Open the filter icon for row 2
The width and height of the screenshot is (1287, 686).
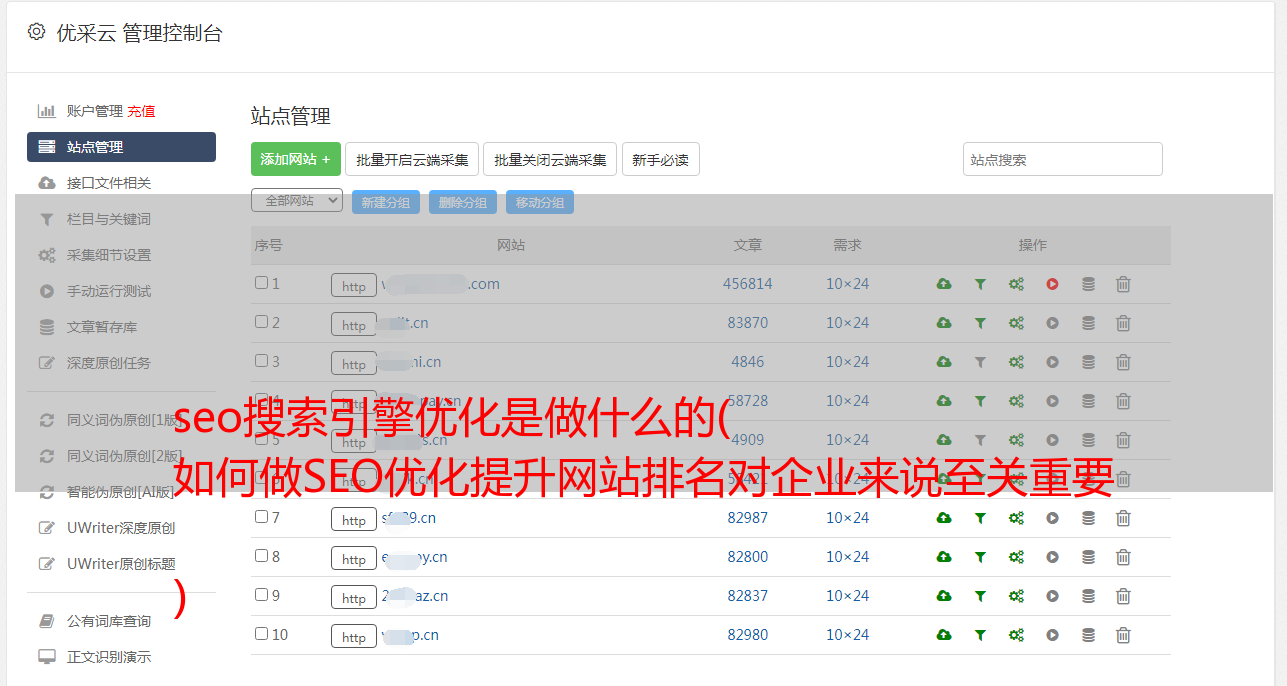(980, 323)
